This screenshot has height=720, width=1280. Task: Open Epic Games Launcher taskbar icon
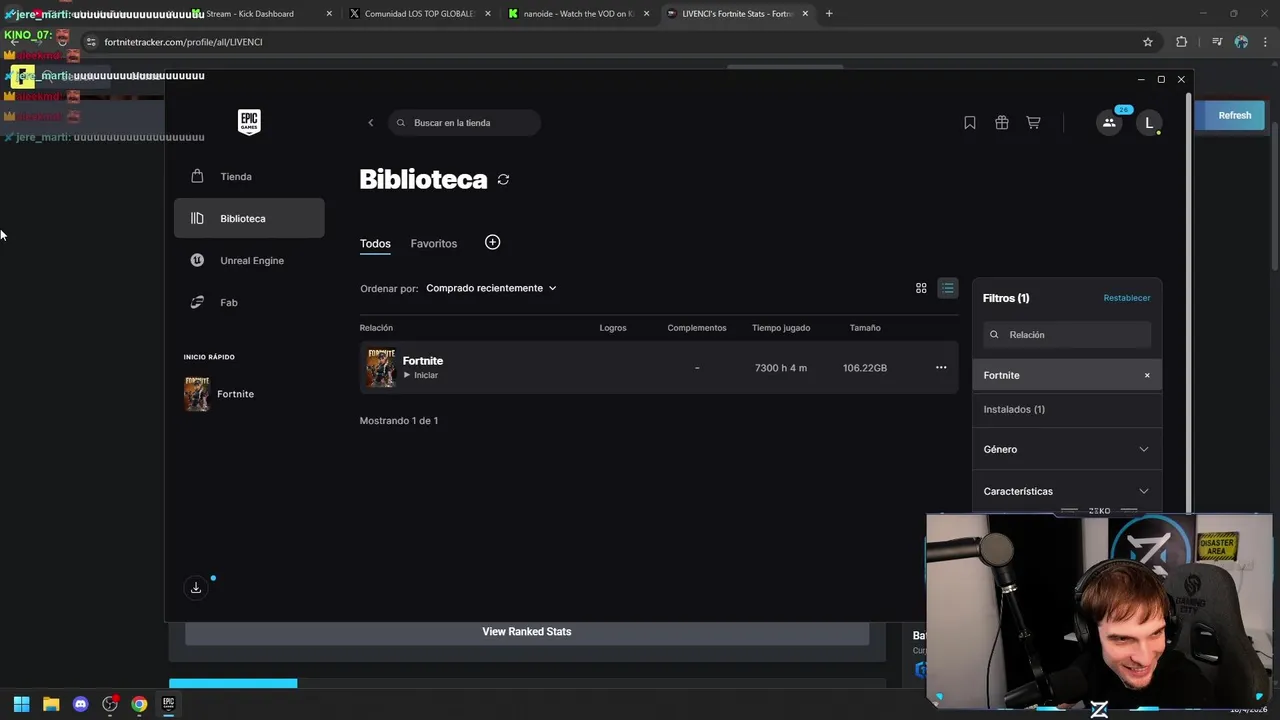pyautogui.click(x=168, y=704)
